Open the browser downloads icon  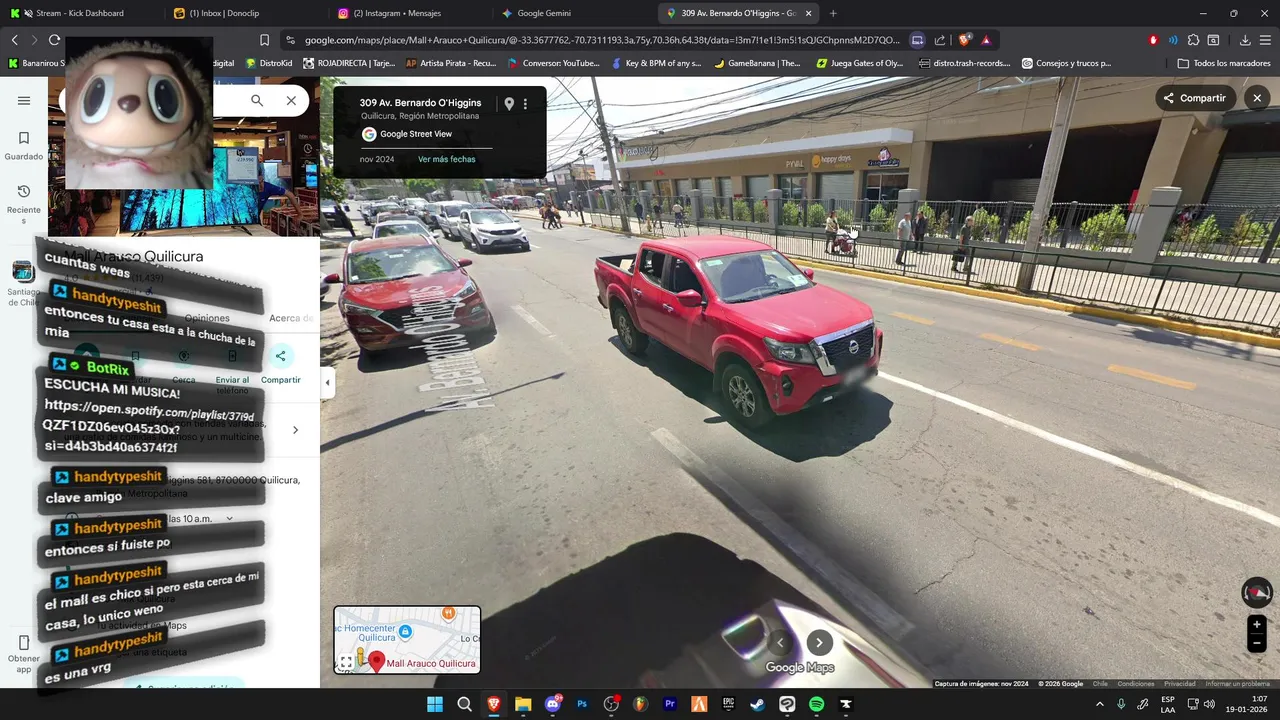tap(1245, 40)
